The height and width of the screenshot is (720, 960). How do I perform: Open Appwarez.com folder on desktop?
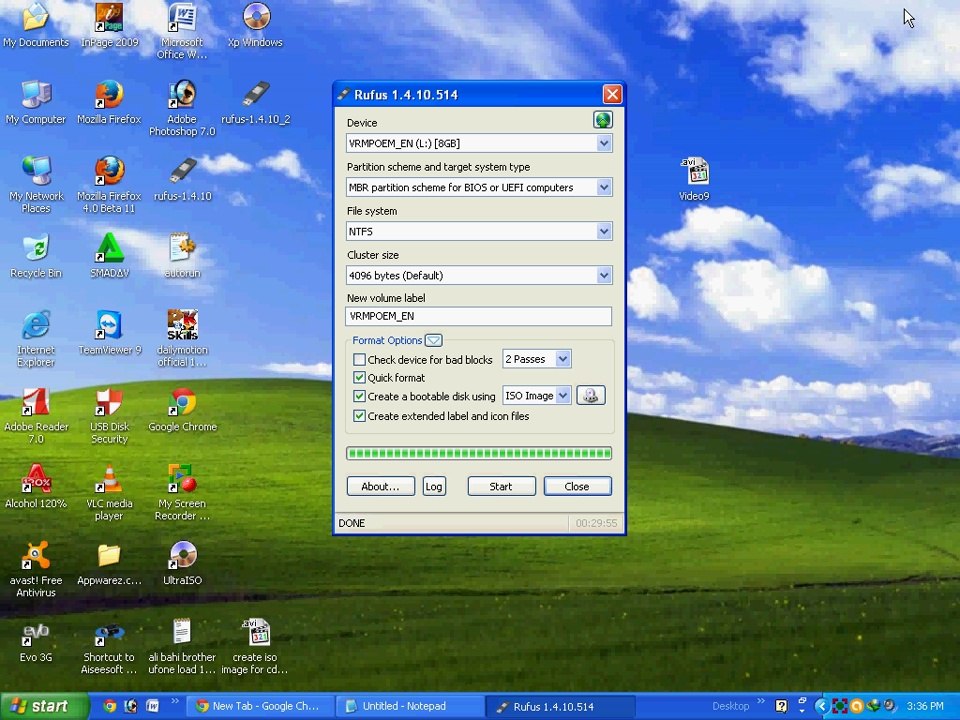coord(109,564)
